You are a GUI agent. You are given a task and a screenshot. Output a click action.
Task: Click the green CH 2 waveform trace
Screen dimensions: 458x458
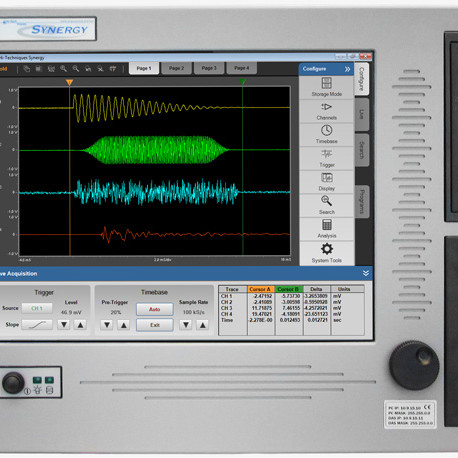[155, 150]
